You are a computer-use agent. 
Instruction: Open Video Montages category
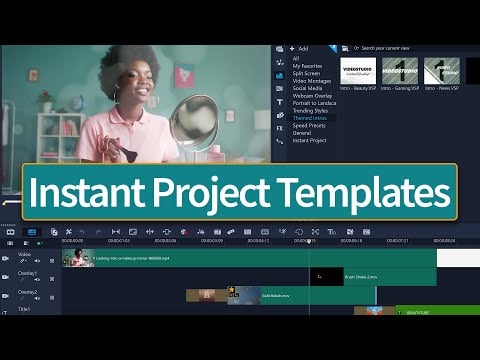pyautogui.click(x=312, y=81)
